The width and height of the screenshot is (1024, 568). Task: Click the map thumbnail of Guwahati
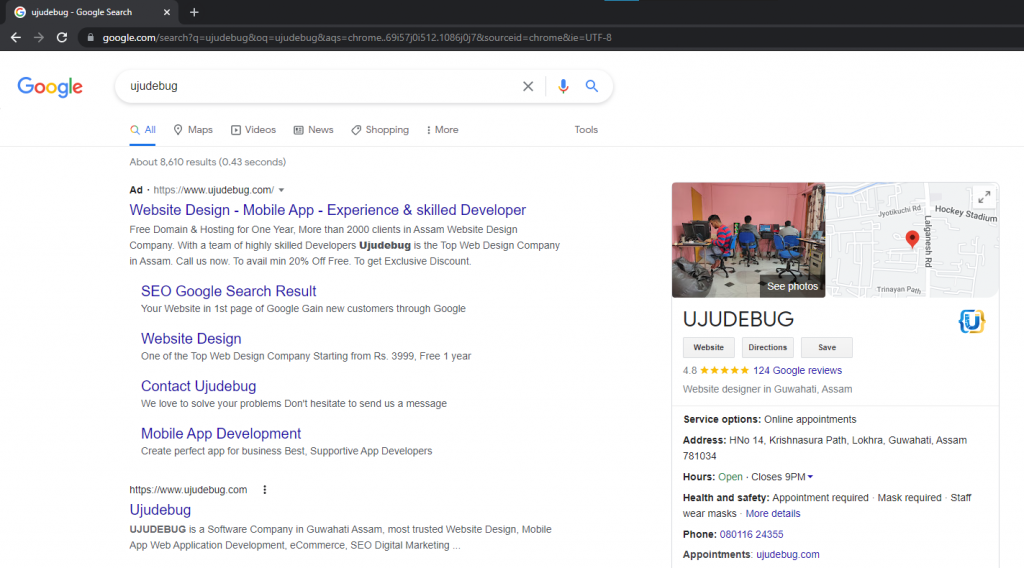(912, 240)
